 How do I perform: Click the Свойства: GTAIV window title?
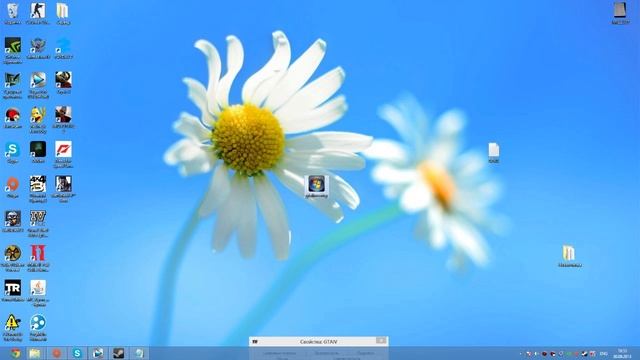click(x=318, y=342)
